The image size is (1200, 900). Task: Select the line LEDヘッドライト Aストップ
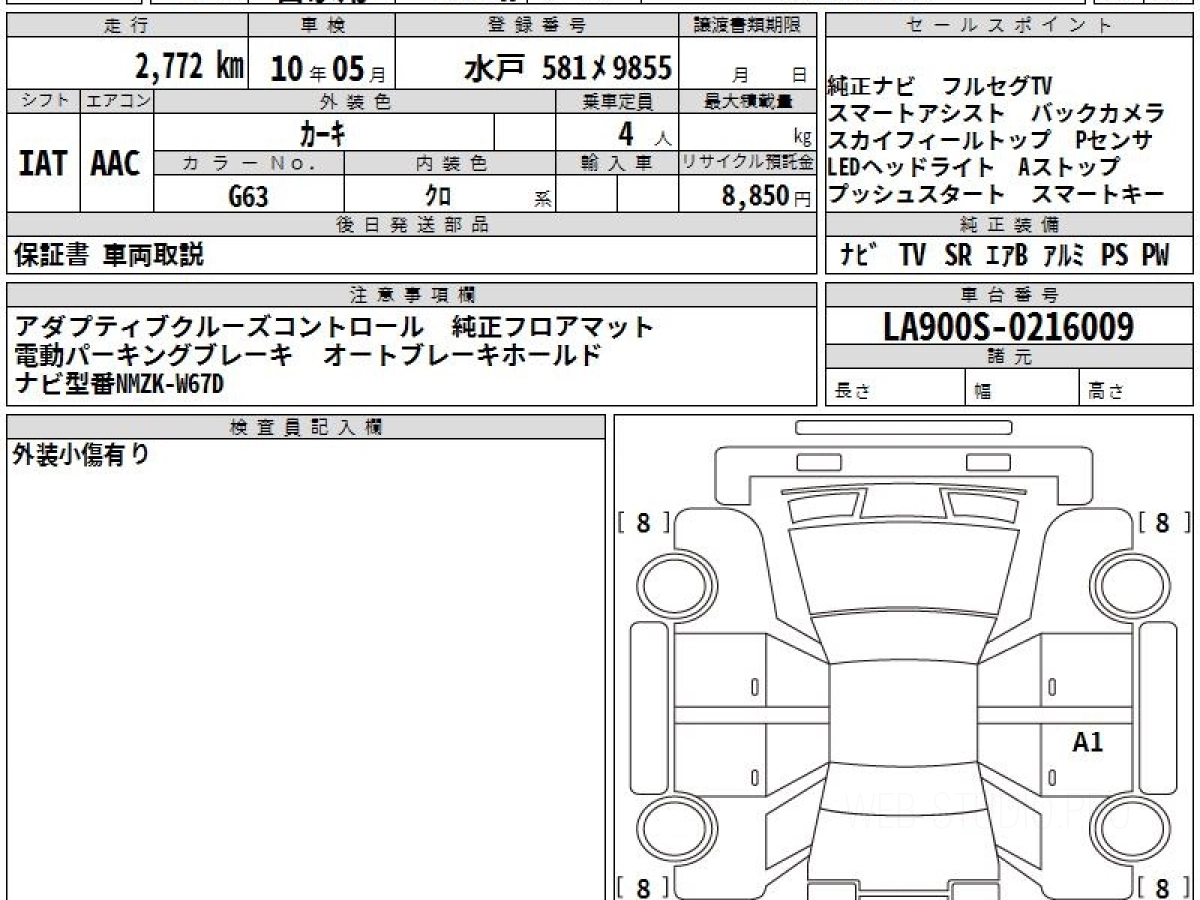click(973, 167)
